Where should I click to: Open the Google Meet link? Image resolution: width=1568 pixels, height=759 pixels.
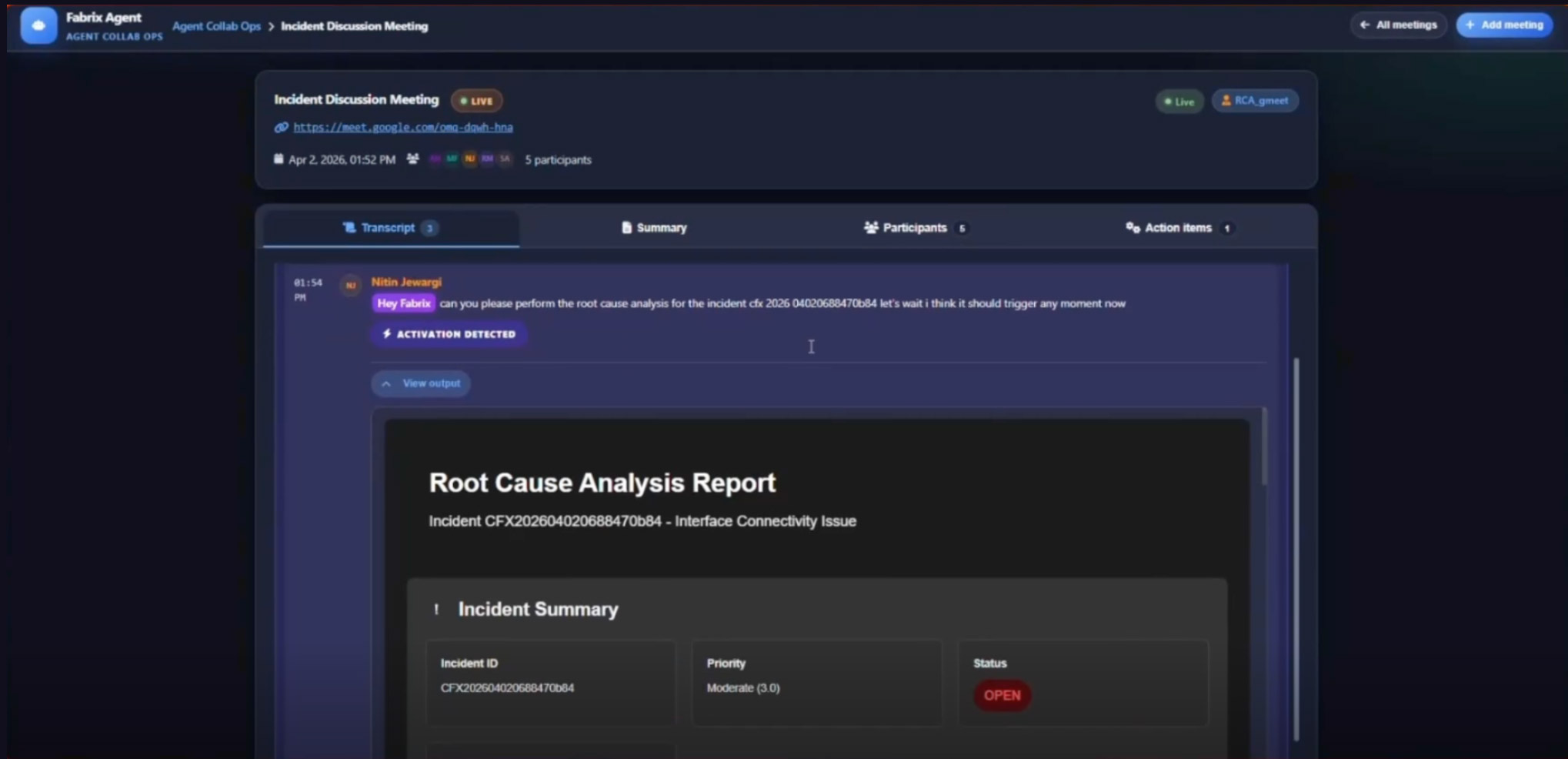click(x=402, y=127)
